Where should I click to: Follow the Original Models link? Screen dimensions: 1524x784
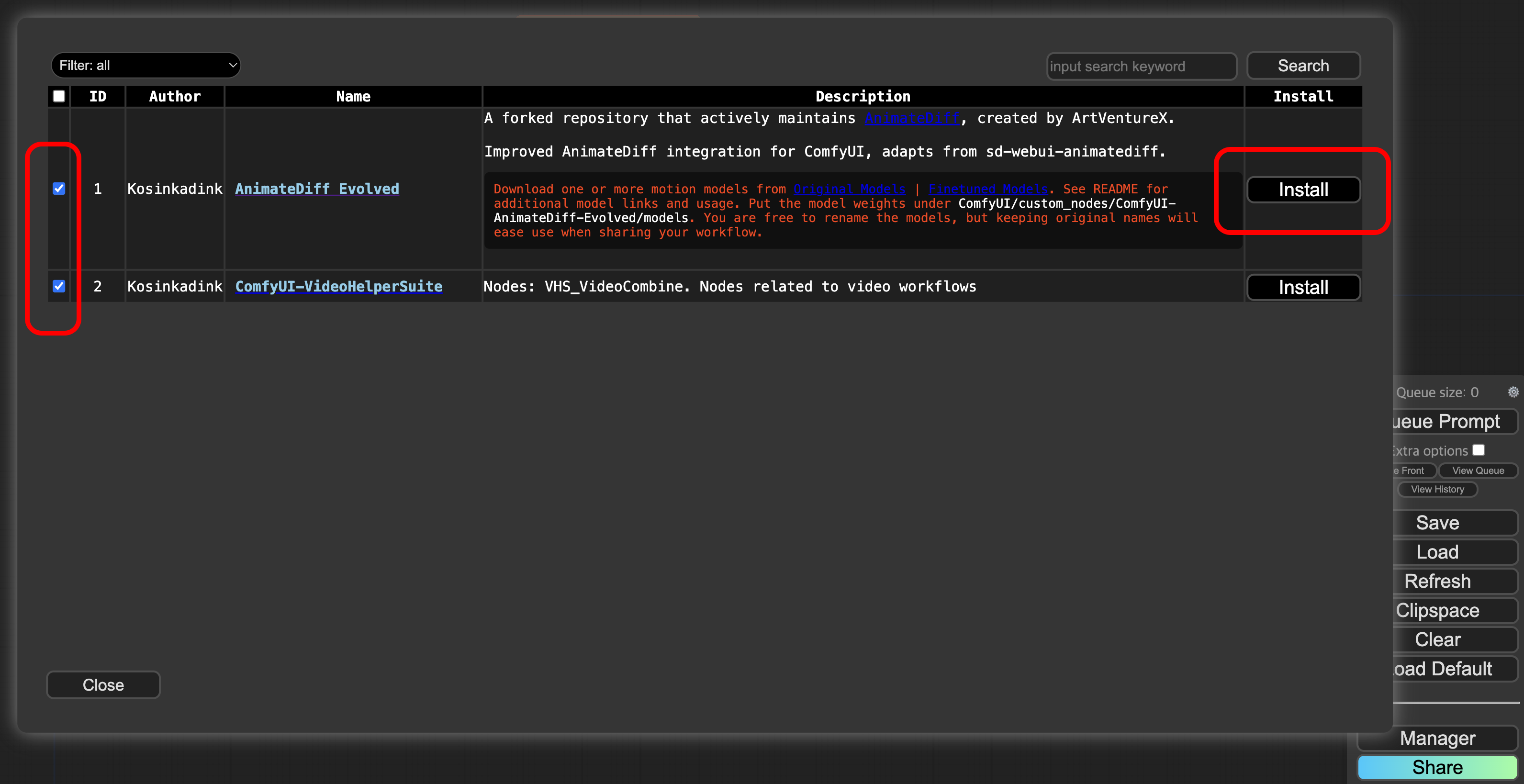tap(849, 189)
